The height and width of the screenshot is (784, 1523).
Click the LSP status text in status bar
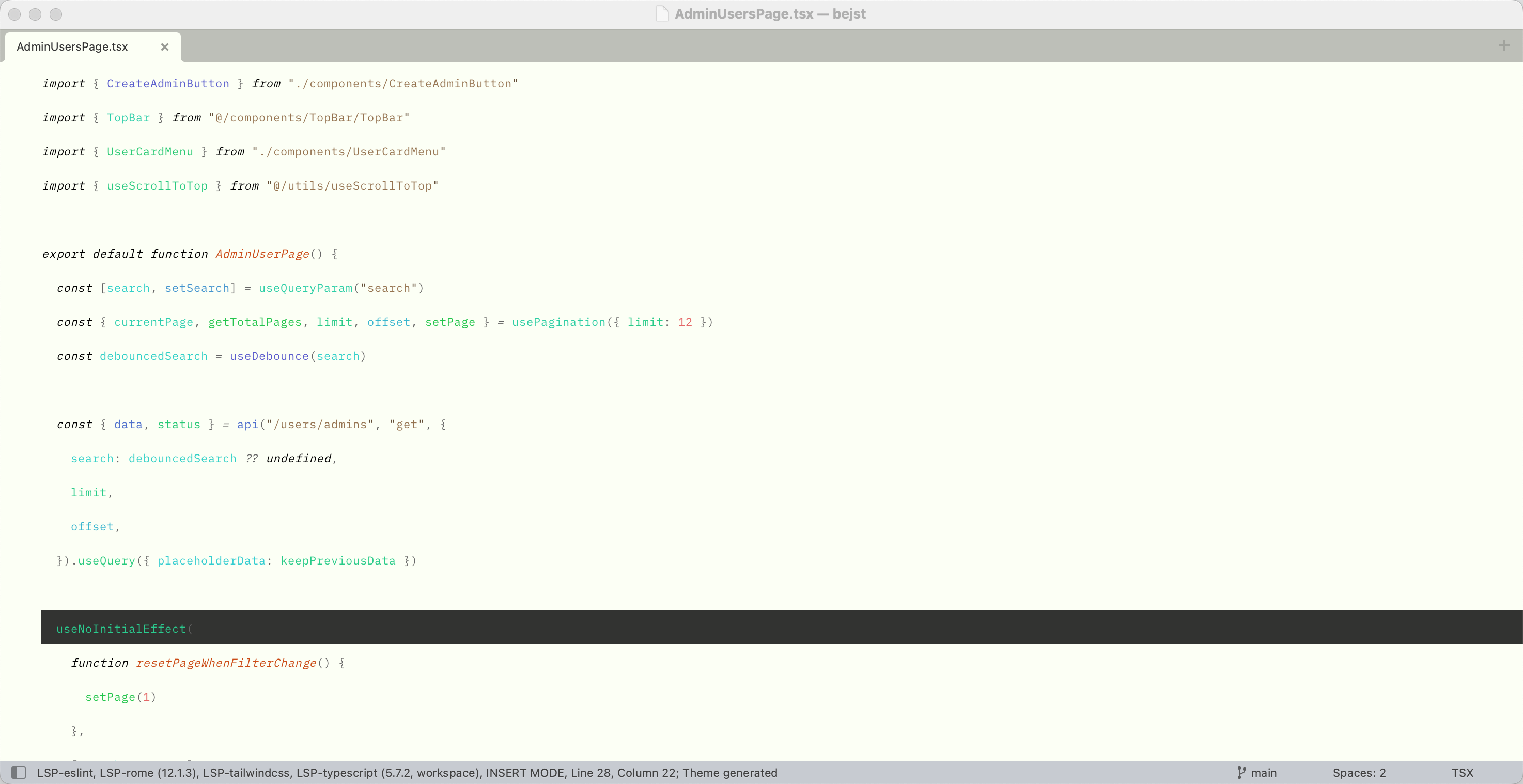(x=407, y=773)
